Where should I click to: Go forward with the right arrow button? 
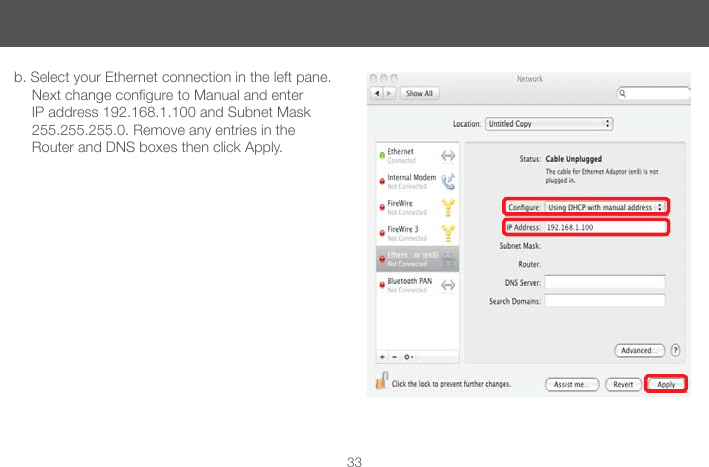[x=389, y=93]
